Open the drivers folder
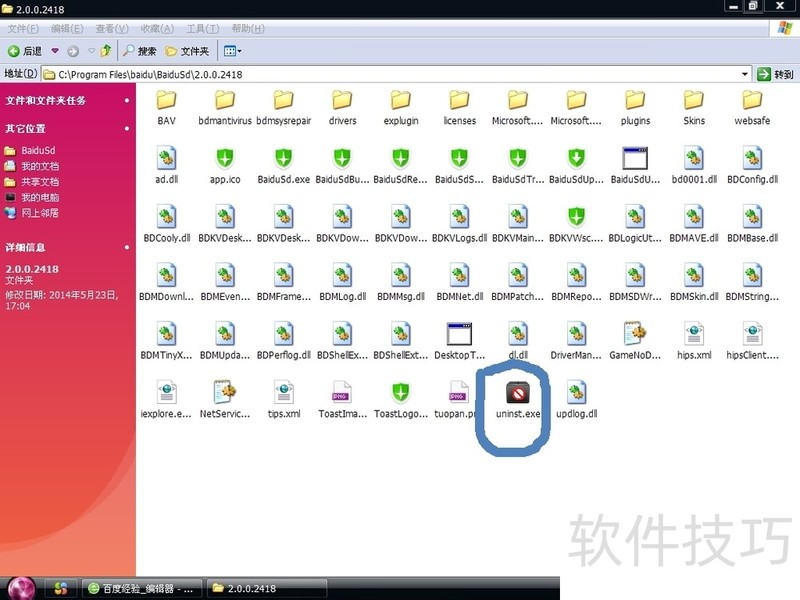 342,108
